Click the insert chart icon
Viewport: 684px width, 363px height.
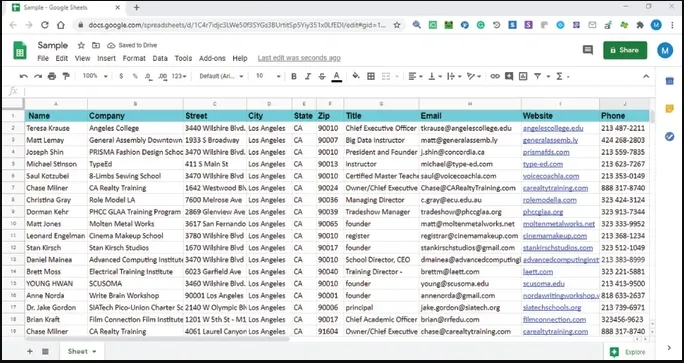click(x=523, y=76)
